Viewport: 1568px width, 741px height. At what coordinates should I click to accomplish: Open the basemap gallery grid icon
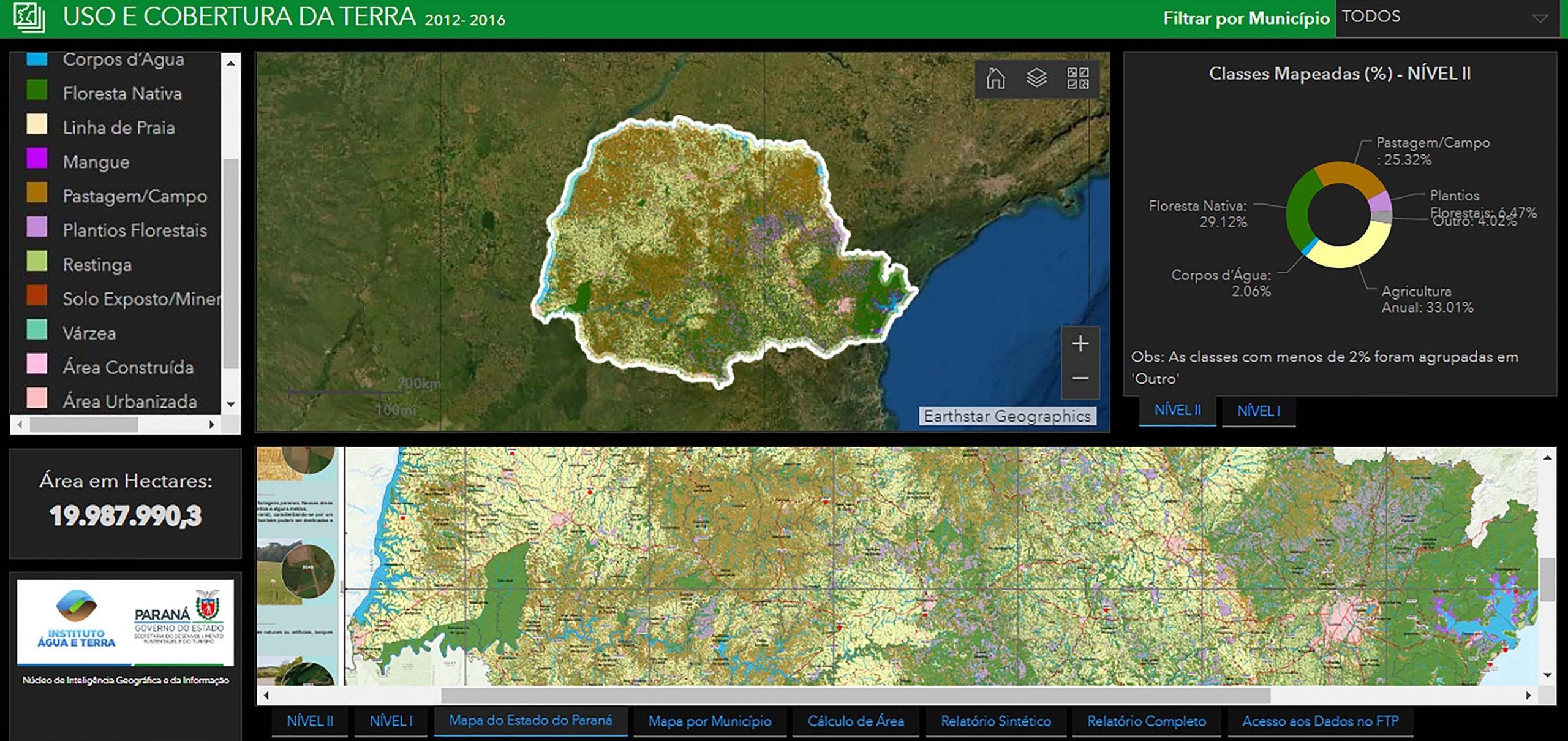point(1078,78)
